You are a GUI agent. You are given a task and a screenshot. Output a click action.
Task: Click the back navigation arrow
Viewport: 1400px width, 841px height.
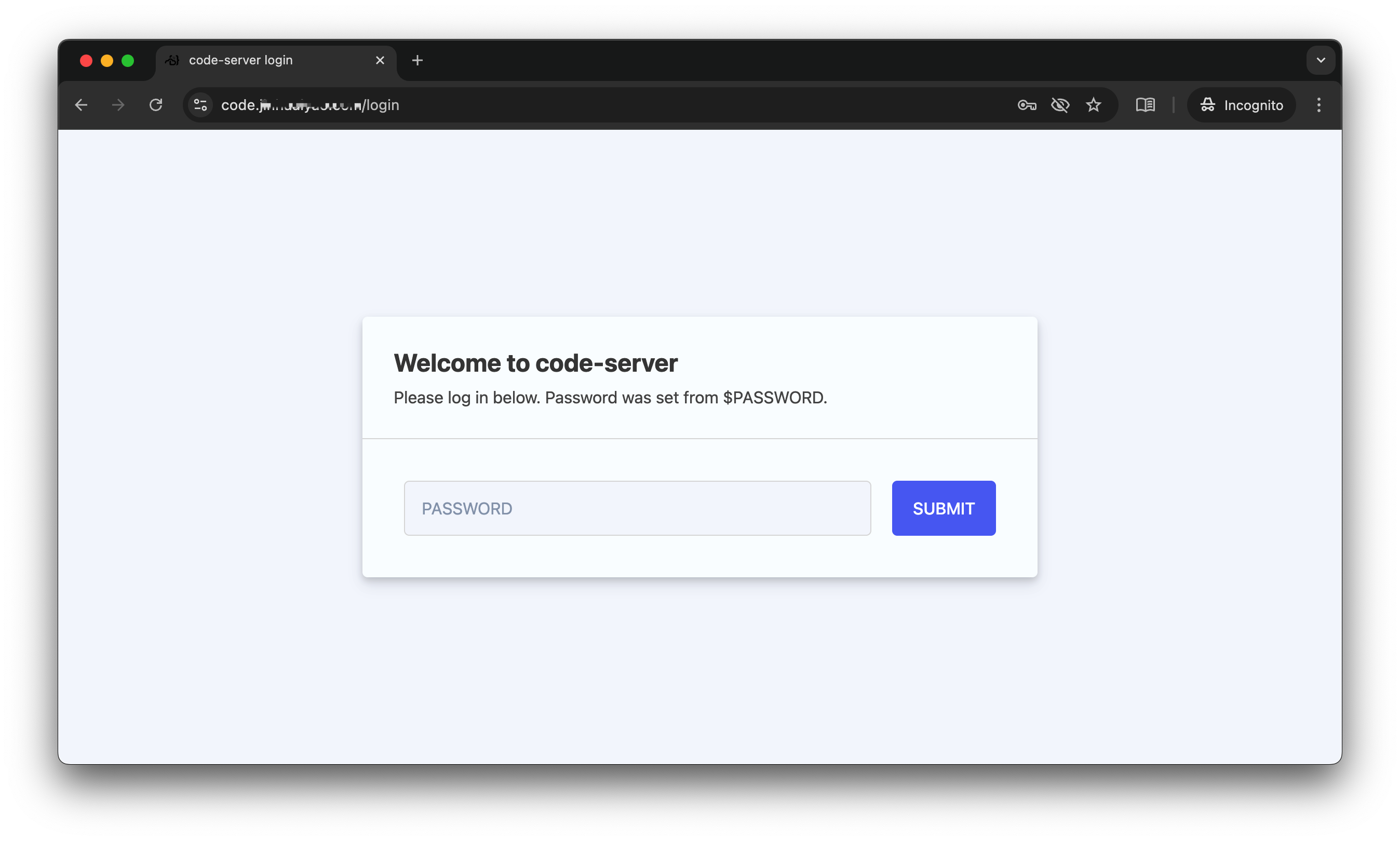[81, 105]
